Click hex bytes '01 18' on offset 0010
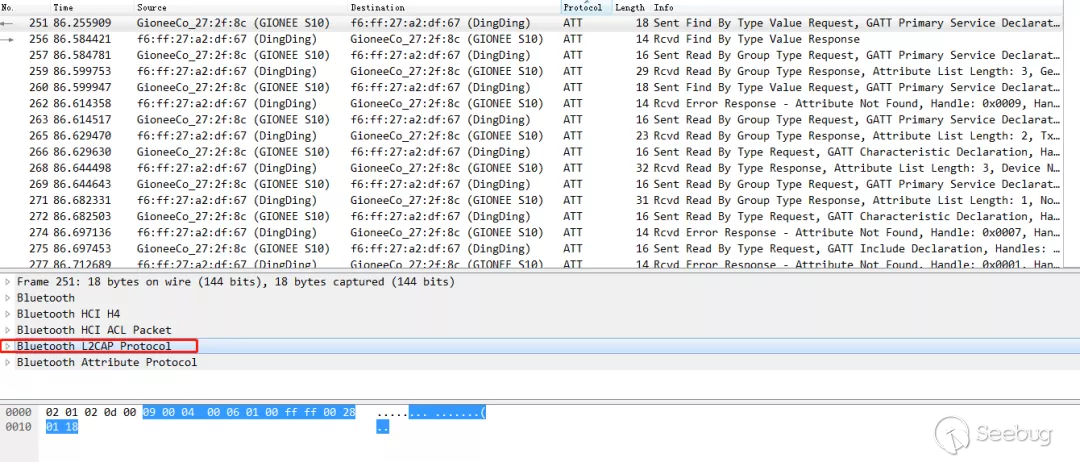This screenshot has height=462, width=1080. tap(62, 427)
